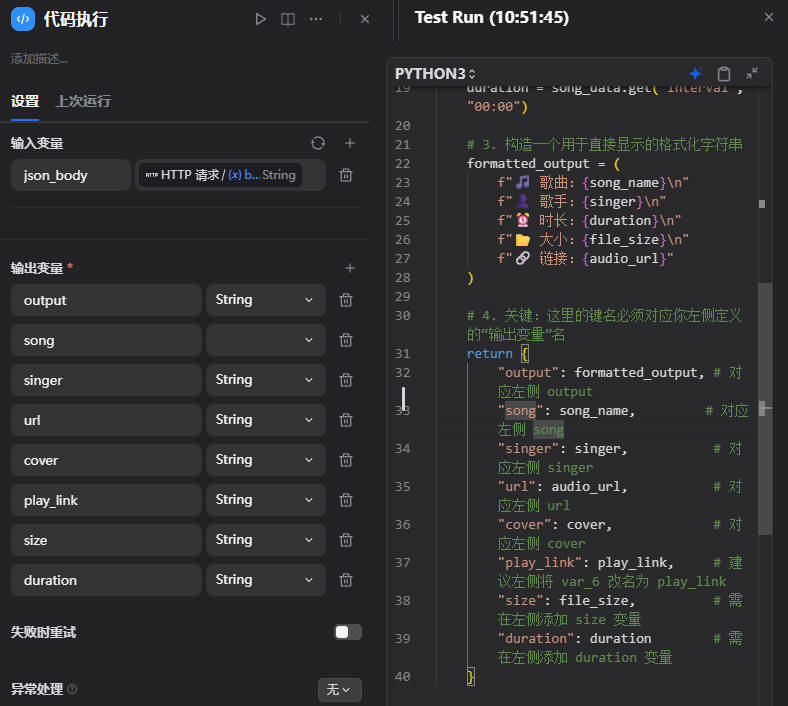Open type dropdown for singer
The image size is (788, 706).
click(266, 380)
